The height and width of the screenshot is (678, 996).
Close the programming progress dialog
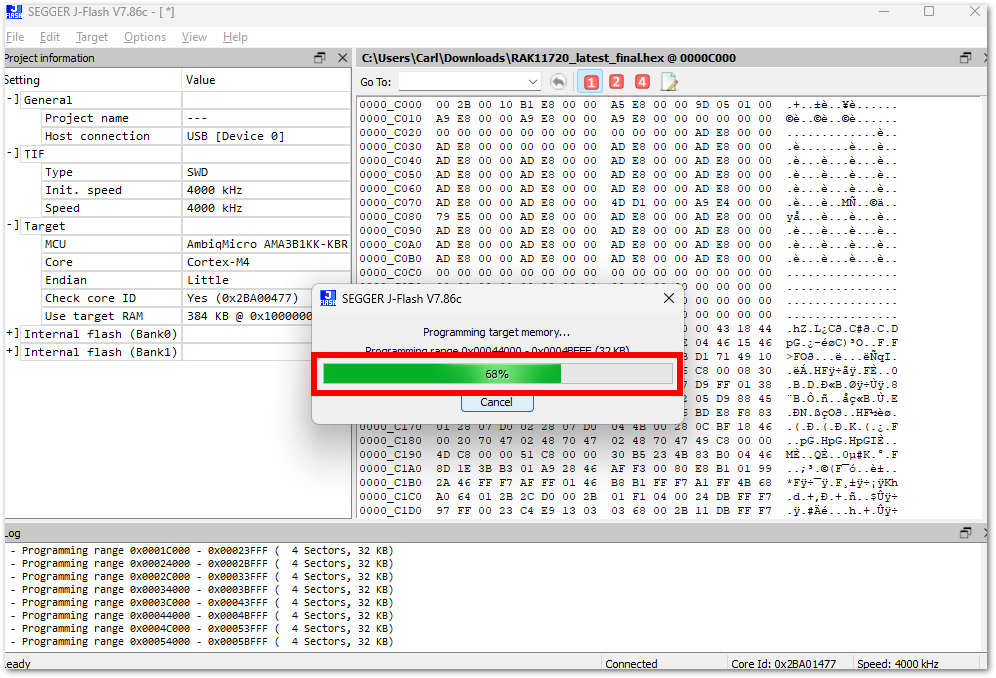point(669,298)
